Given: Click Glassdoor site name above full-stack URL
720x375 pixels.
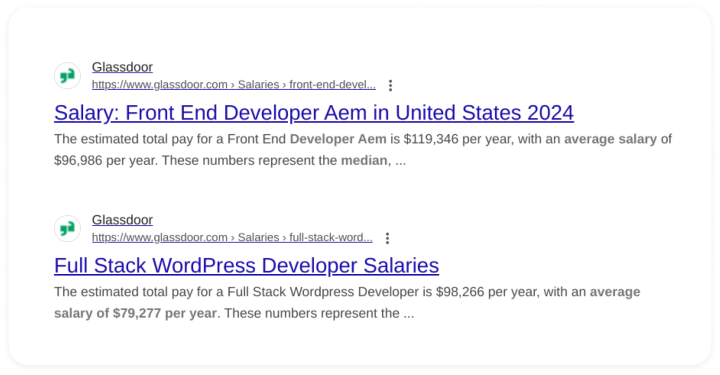Looking at the screenshot, I should tap(122, 220).
